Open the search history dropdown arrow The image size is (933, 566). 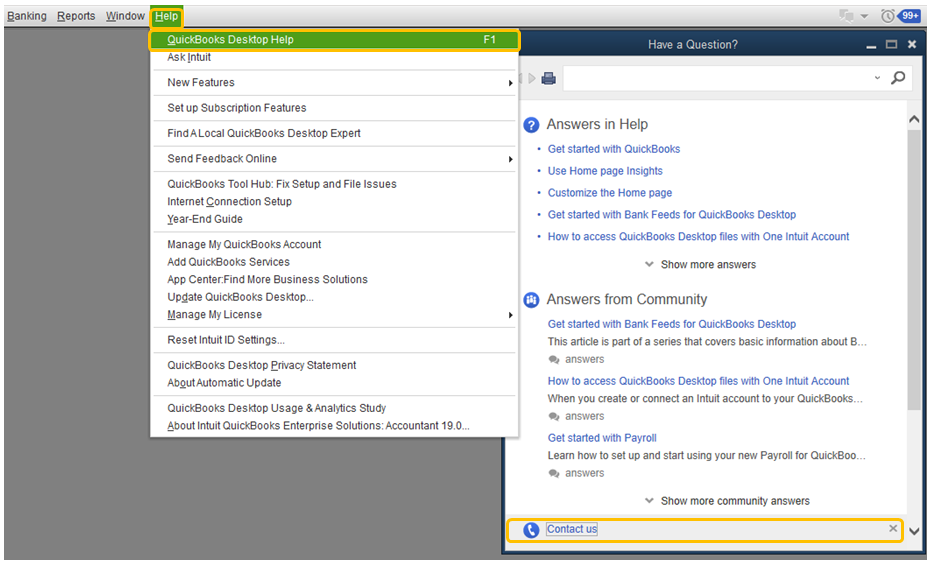[x=877, y=78]
